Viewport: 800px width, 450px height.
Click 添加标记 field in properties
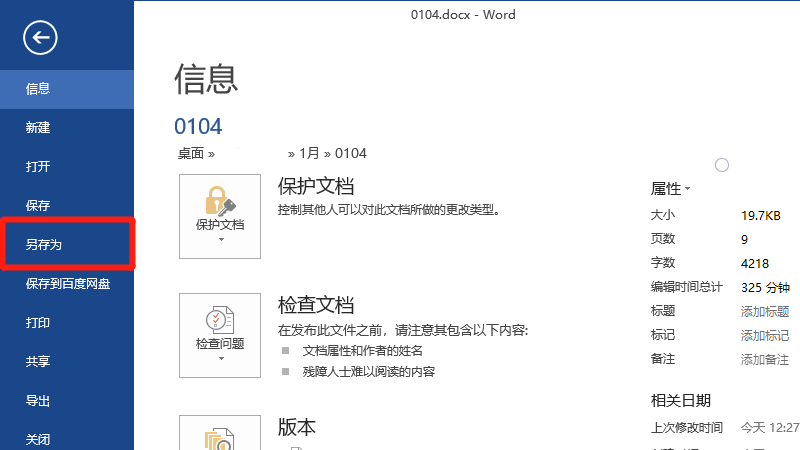[x=764, y=335]
